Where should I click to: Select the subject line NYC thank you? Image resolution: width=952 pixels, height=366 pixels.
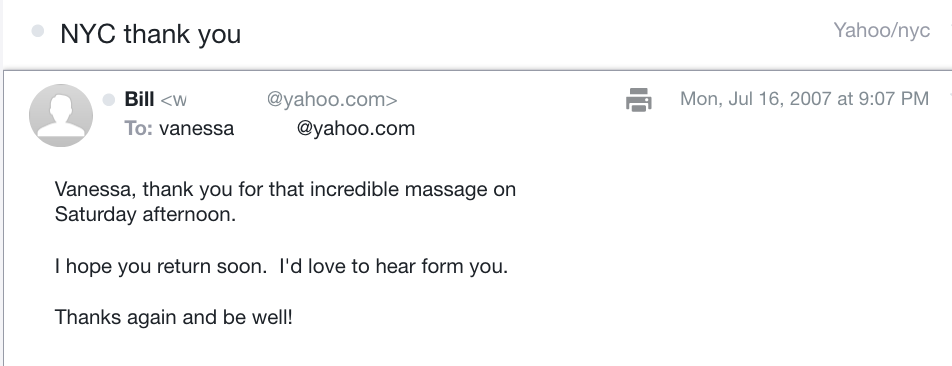[x=151, y=34]
